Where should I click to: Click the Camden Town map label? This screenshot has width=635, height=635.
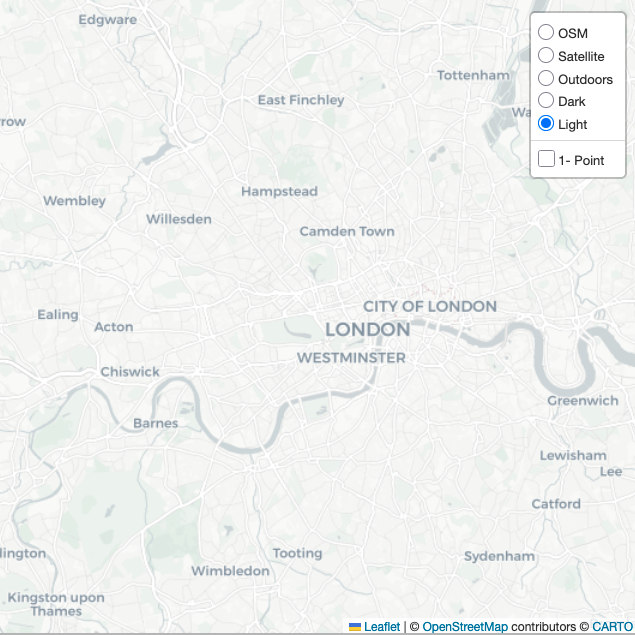347,231
